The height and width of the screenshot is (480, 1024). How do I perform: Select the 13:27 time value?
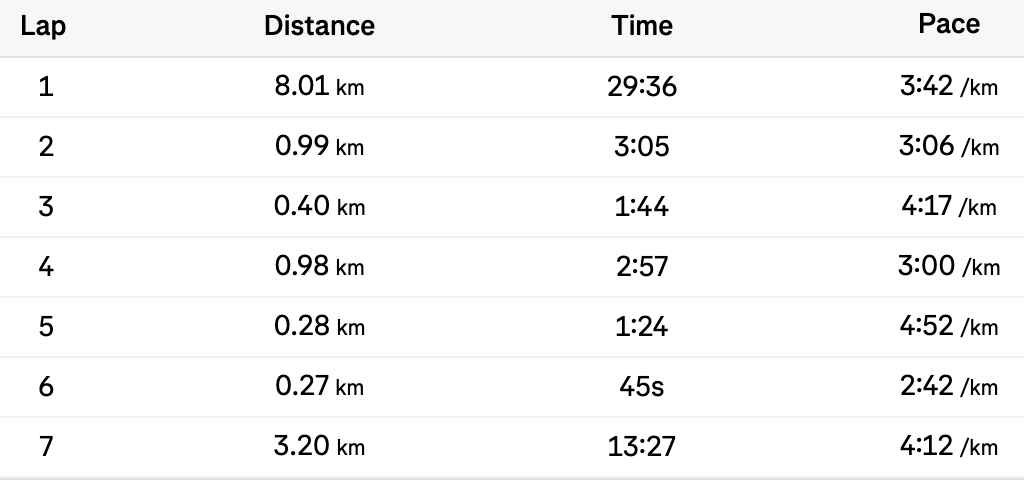coord(642,447)
